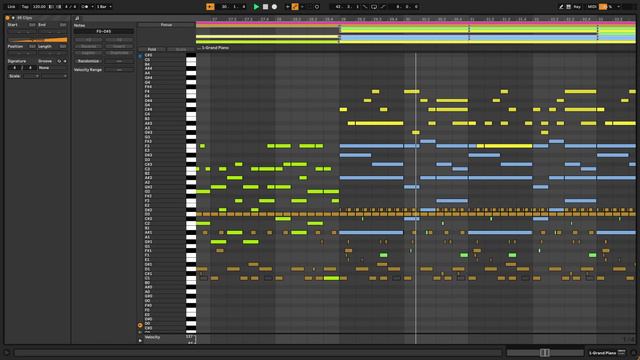The image size is (640, 360).
Task: Toggle the Link button
Action: [11, 7]
